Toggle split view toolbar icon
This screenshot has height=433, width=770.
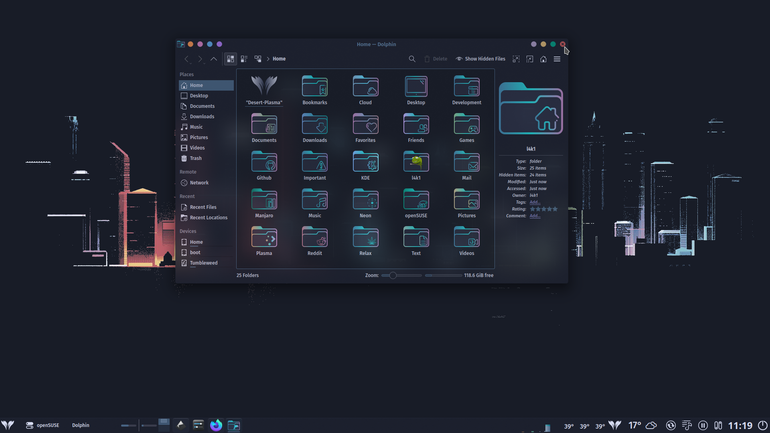[529, 59]
